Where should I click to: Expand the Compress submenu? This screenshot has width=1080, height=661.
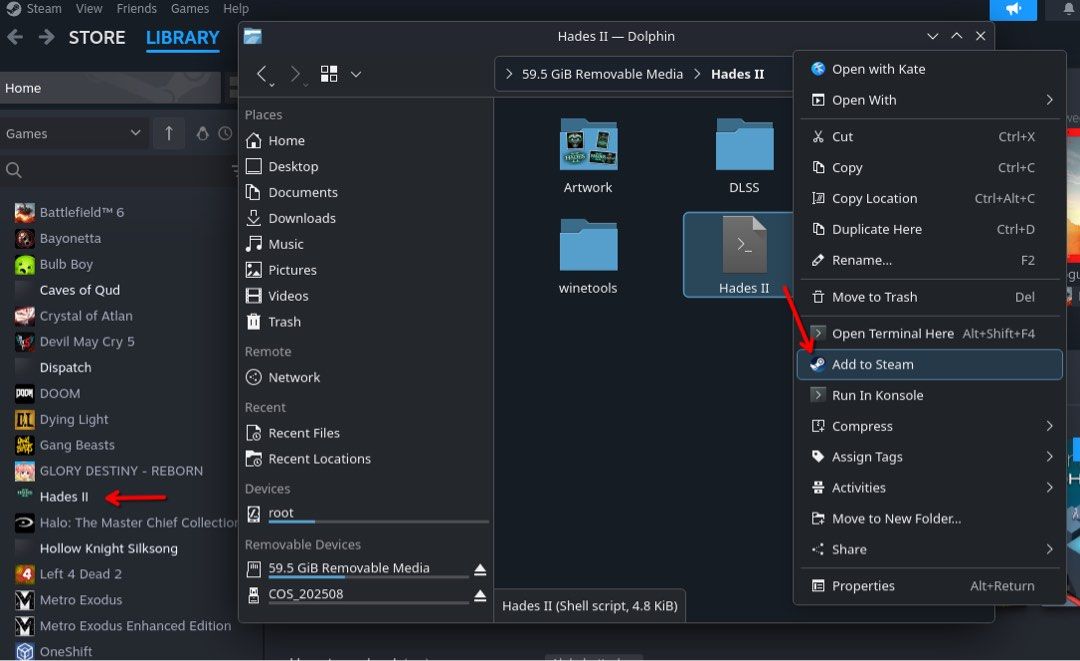coord(929,426)
